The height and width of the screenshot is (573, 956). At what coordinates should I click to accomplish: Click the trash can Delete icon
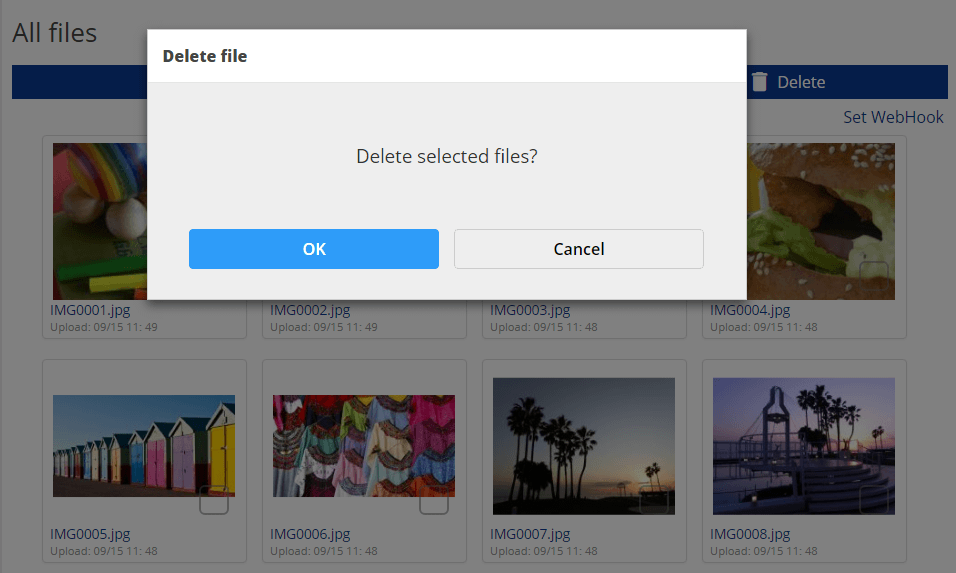[x=760, y=82]
